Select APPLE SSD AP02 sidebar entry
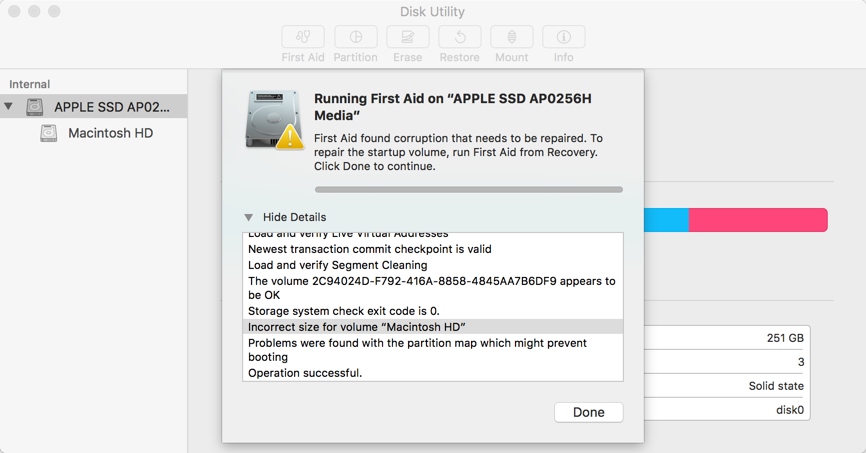Viewport: 866px width, 453px height. (112, 107)
